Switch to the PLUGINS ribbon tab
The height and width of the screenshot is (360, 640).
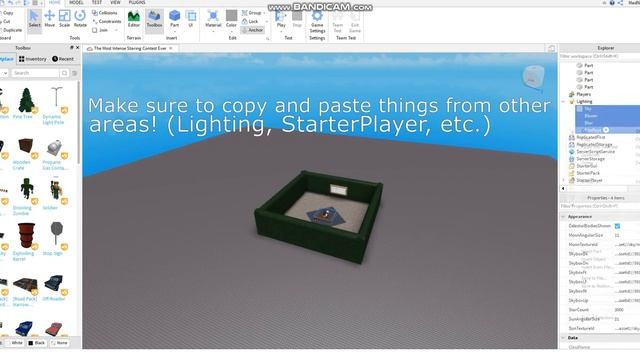137,2
